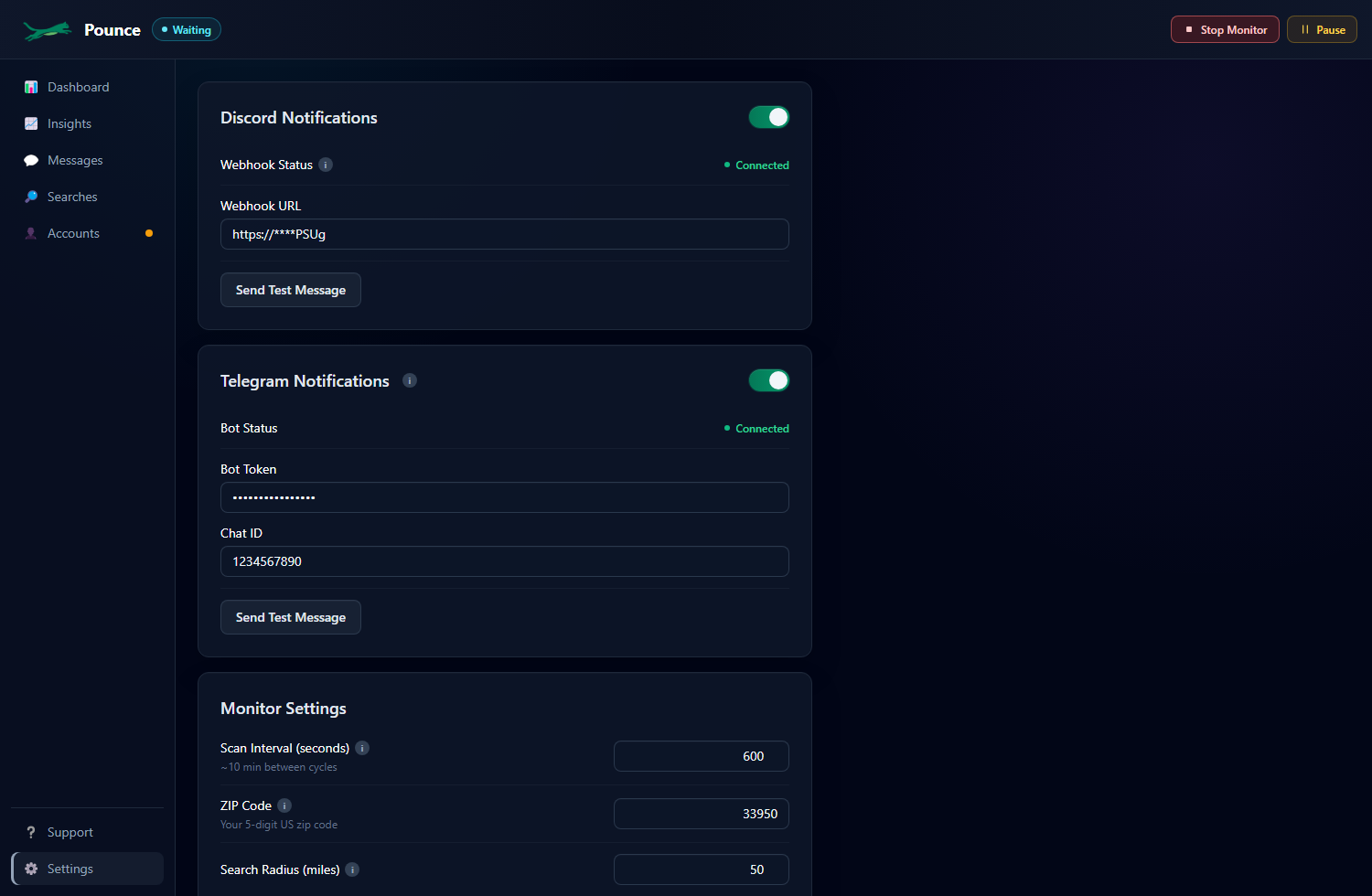This screenshot has height=896, width=1372.
Task: Click the Discord Connected status text
Action: pos(762,165)
